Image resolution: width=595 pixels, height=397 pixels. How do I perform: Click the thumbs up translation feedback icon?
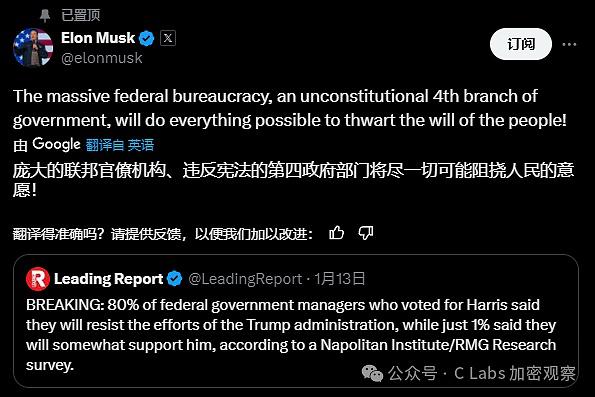point(336,233)
